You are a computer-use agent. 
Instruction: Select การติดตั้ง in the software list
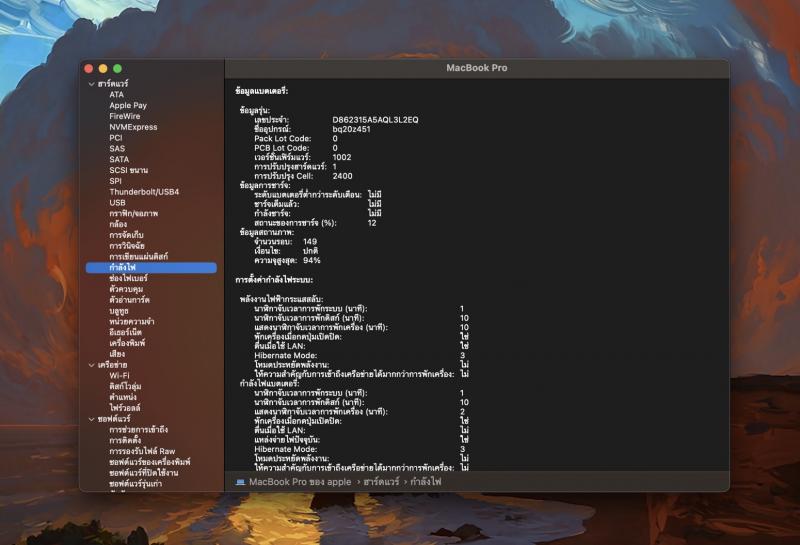[x=125, y=440]
